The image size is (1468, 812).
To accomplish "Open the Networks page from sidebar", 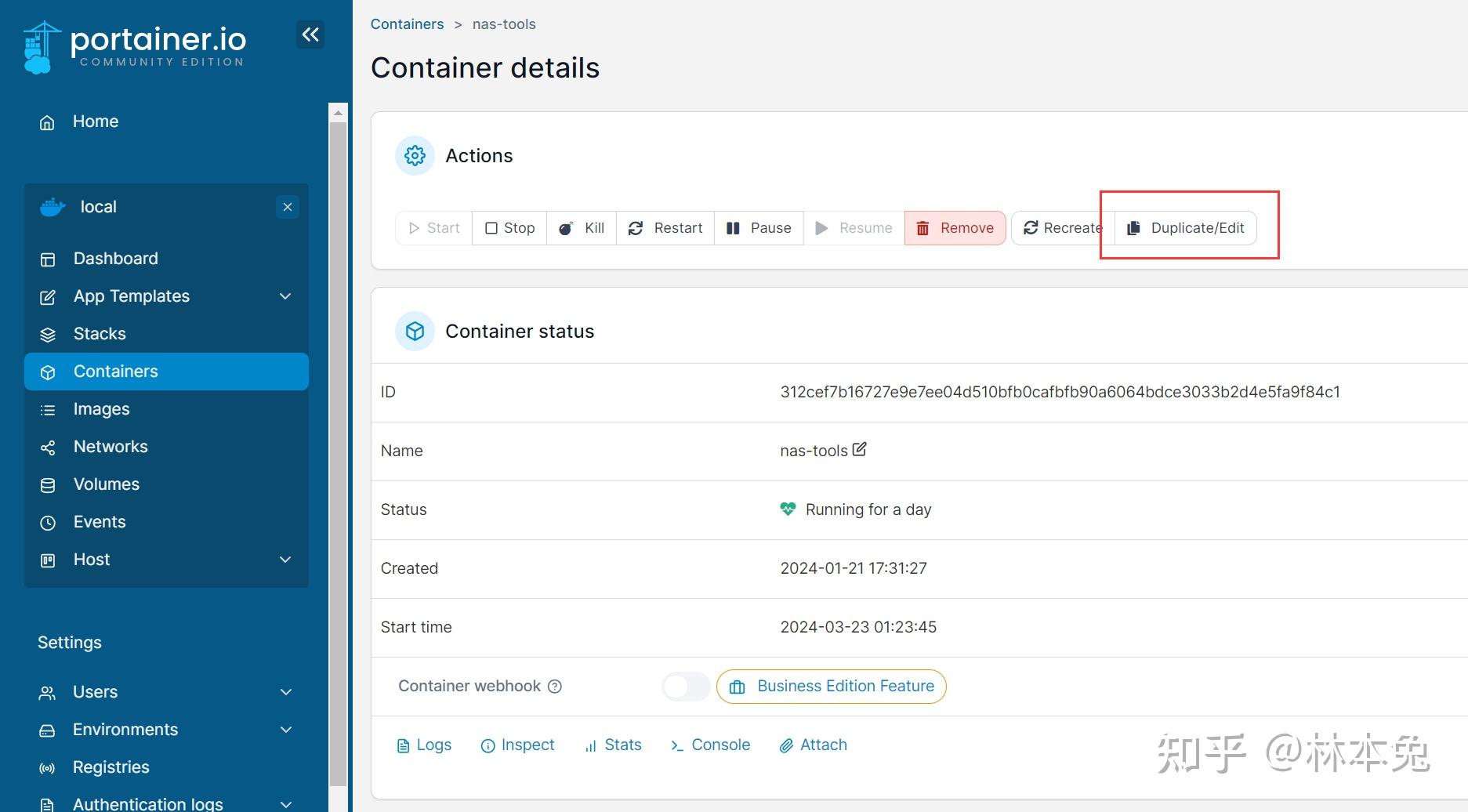I will click(110, 446).
